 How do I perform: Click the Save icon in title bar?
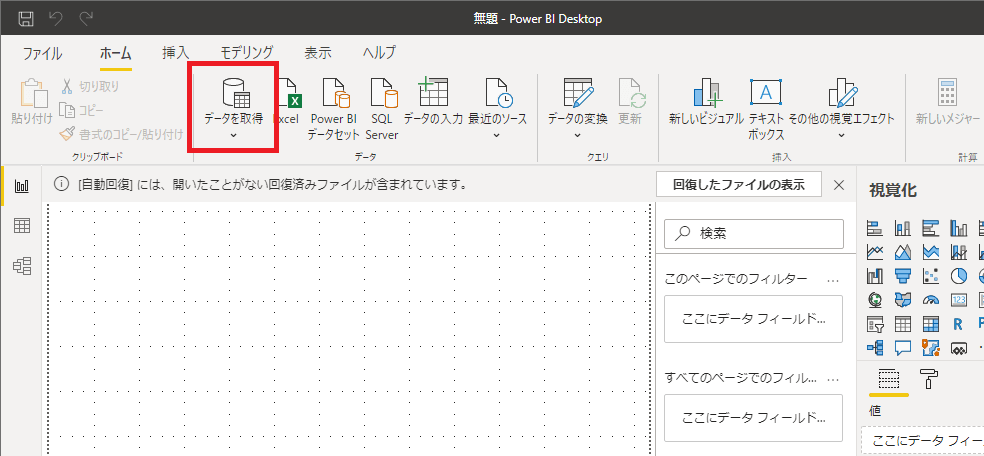[x=26, y=19]
